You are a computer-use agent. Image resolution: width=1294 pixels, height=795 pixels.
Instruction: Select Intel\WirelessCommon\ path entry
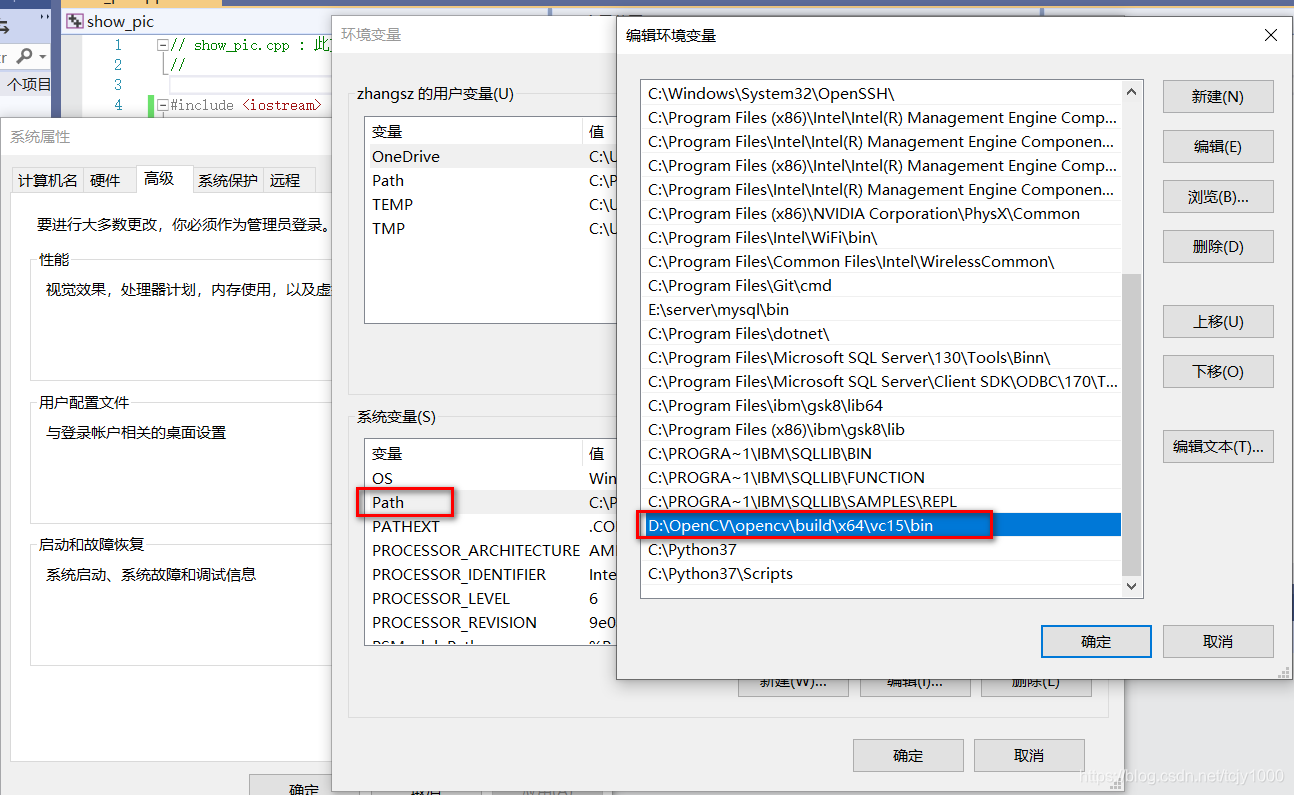click(880, 261)
